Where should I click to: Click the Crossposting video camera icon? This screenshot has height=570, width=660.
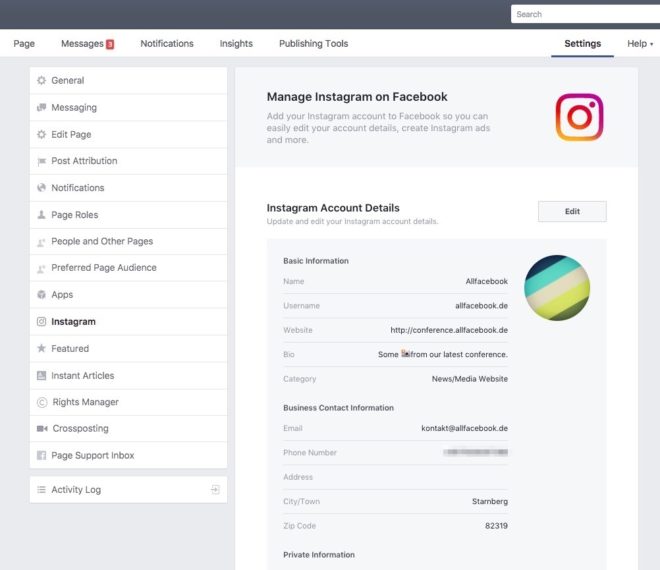(x=42, y=429)
